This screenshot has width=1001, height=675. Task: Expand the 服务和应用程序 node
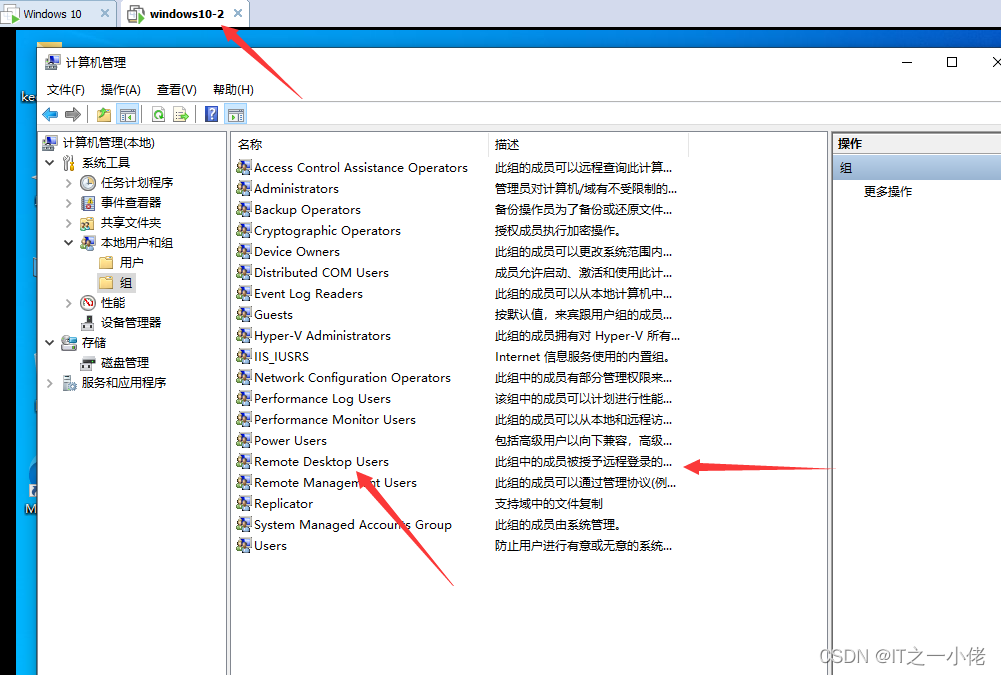tap(50, 383)
